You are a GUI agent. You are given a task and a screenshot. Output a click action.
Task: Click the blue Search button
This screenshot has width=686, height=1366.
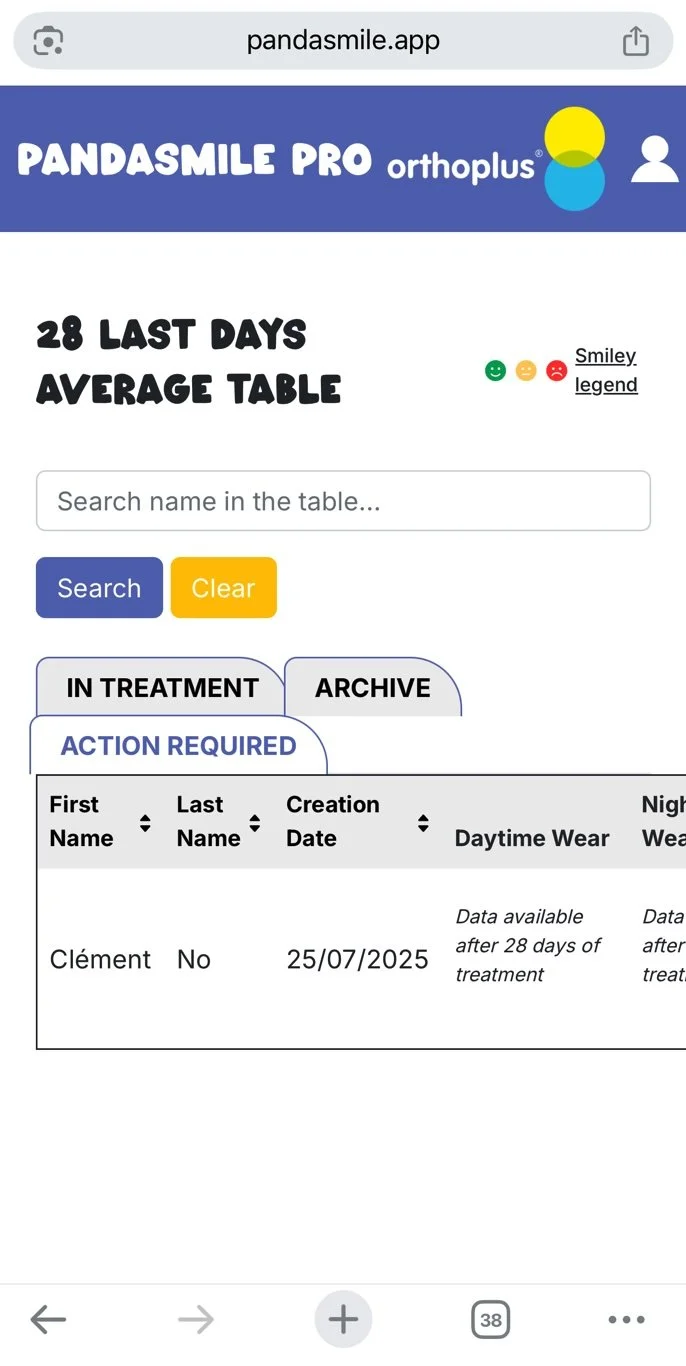pyautogui.click(x=99, y=588)
